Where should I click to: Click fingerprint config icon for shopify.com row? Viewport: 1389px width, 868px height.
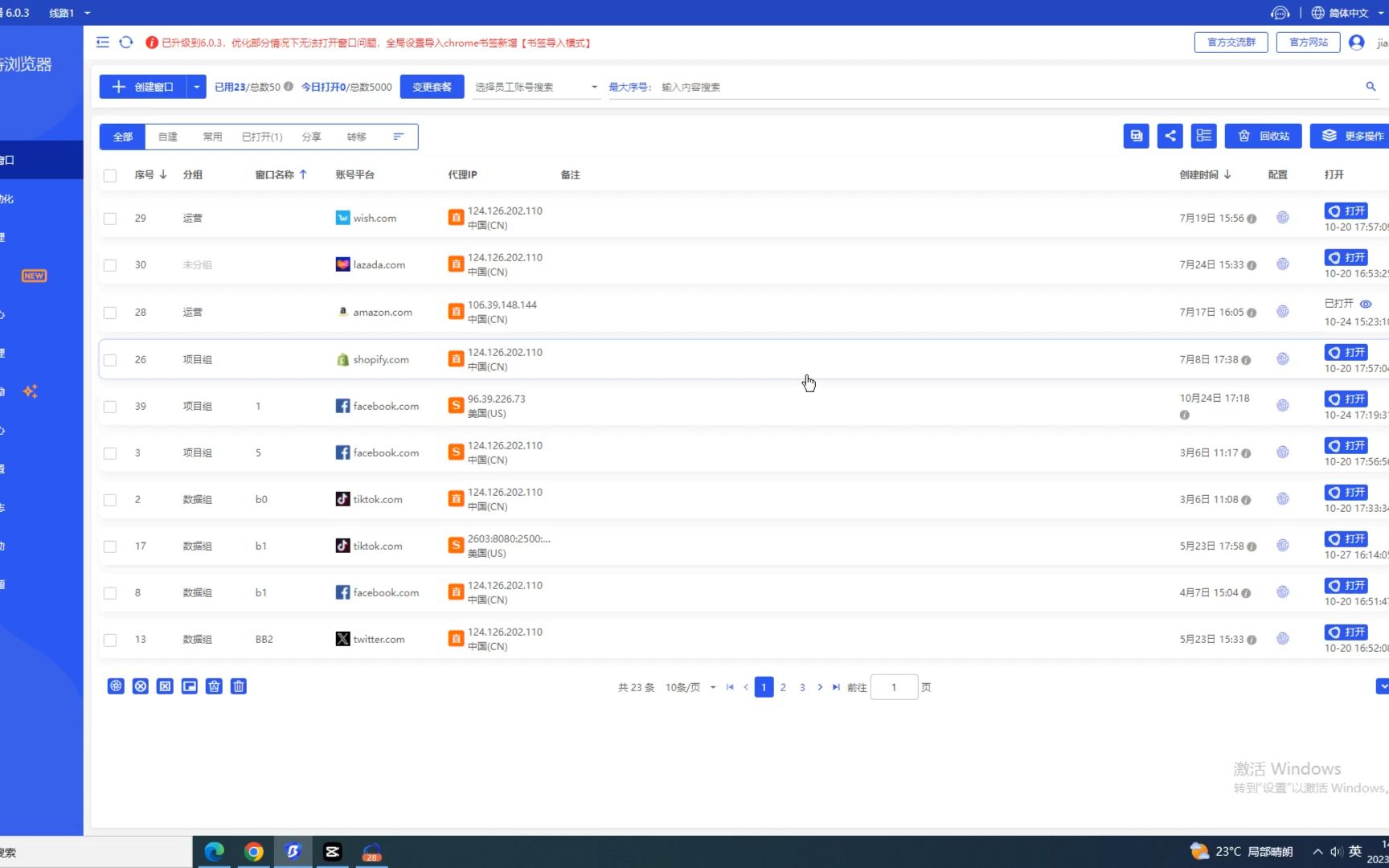coord(1283,359)
